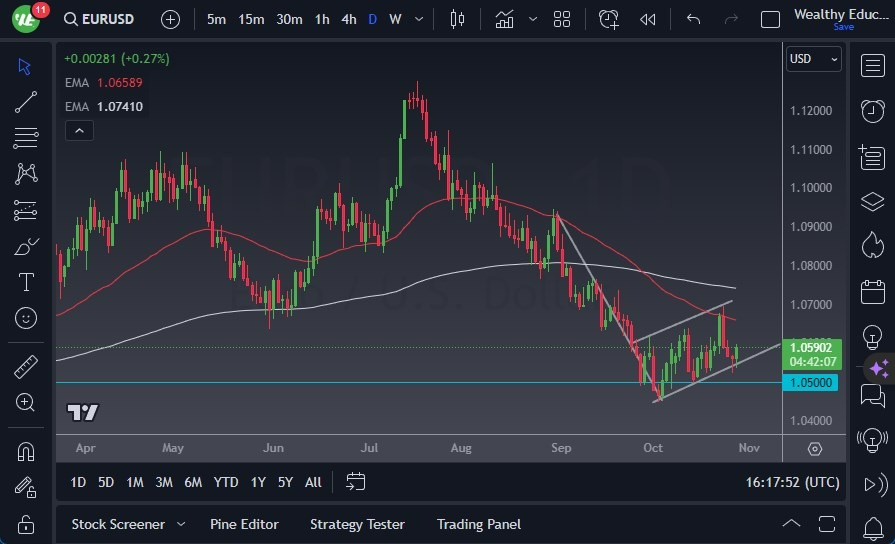This screenshot has height=544, width=895.
Task: Set date range to All
Action: coord(313,482)
